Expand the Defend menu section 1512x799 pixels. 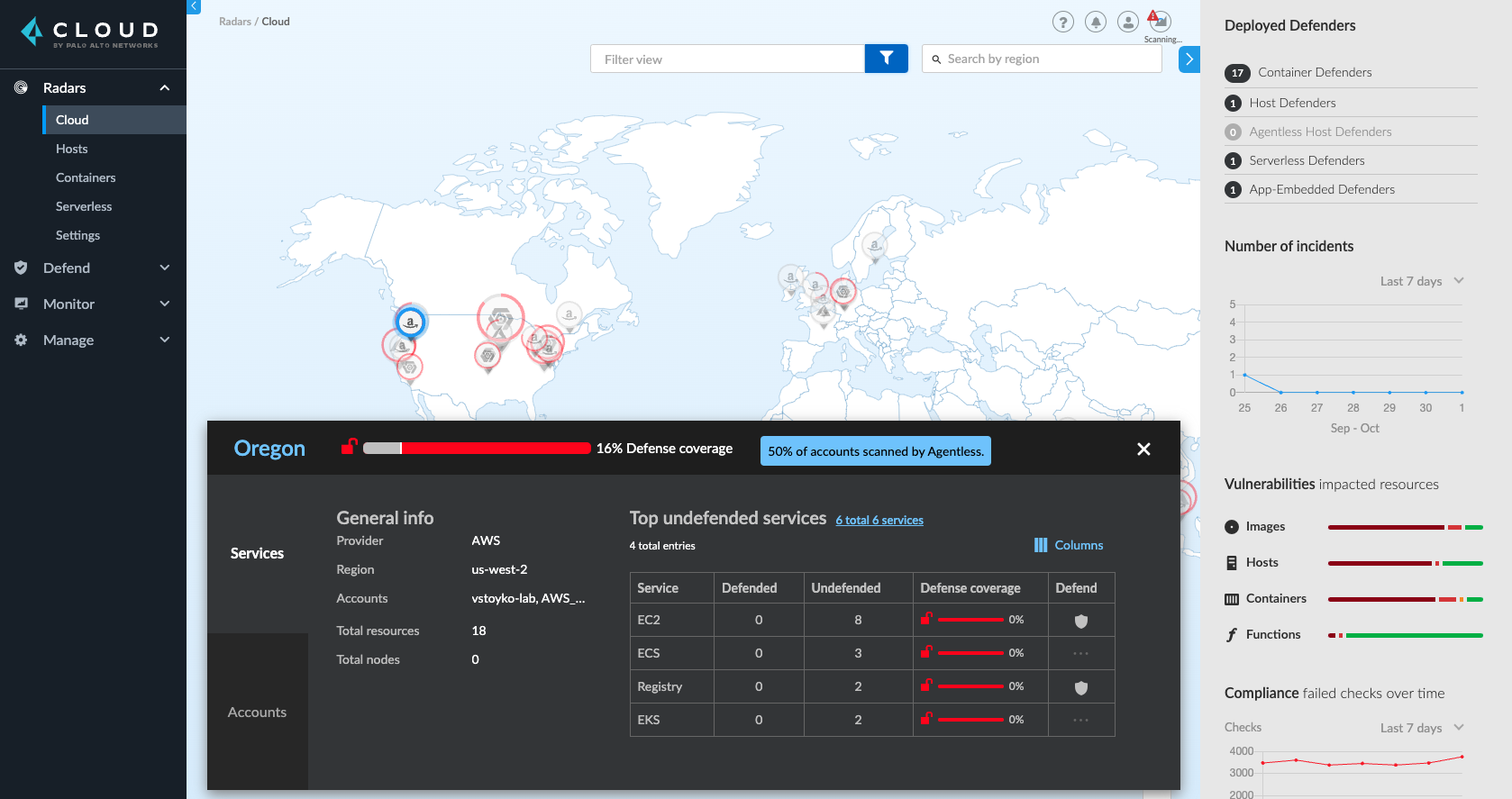pyautogui.click(x=165, y=268)
